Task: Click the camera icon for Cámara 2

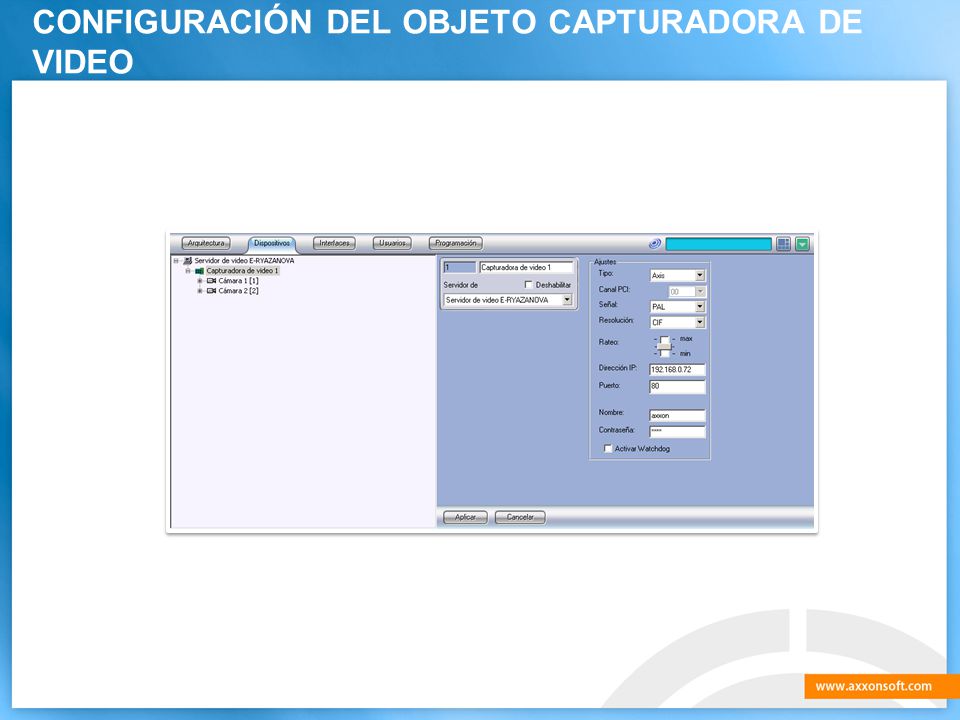Action: coord(211,291)
